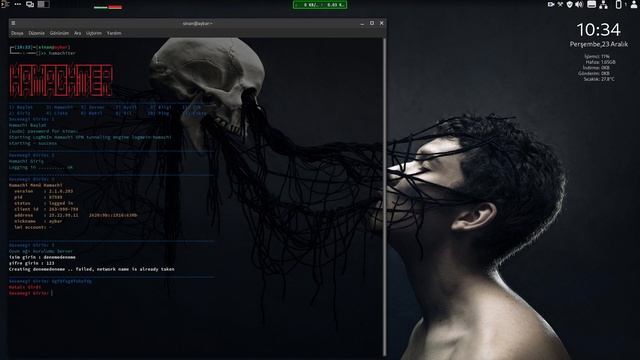Open the Düzenle menu
The height and width of the screenshot is (360, 640).
click(36, 33)
